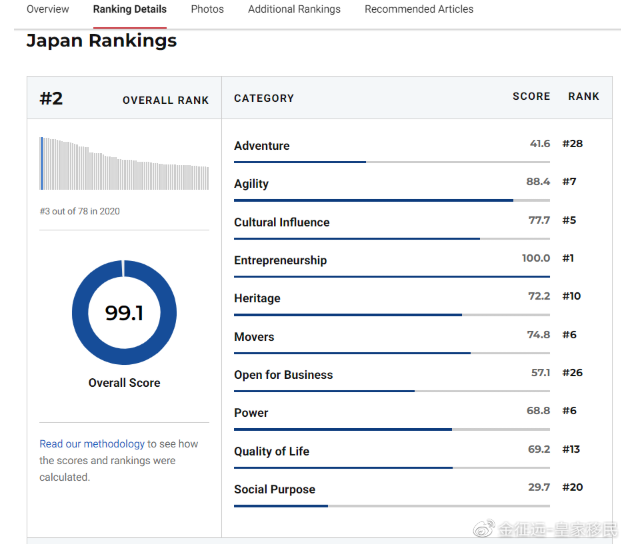The width and height of the screenshot is (621, 545).
Task: Select the Agility category
Action: tap(251, 184)
